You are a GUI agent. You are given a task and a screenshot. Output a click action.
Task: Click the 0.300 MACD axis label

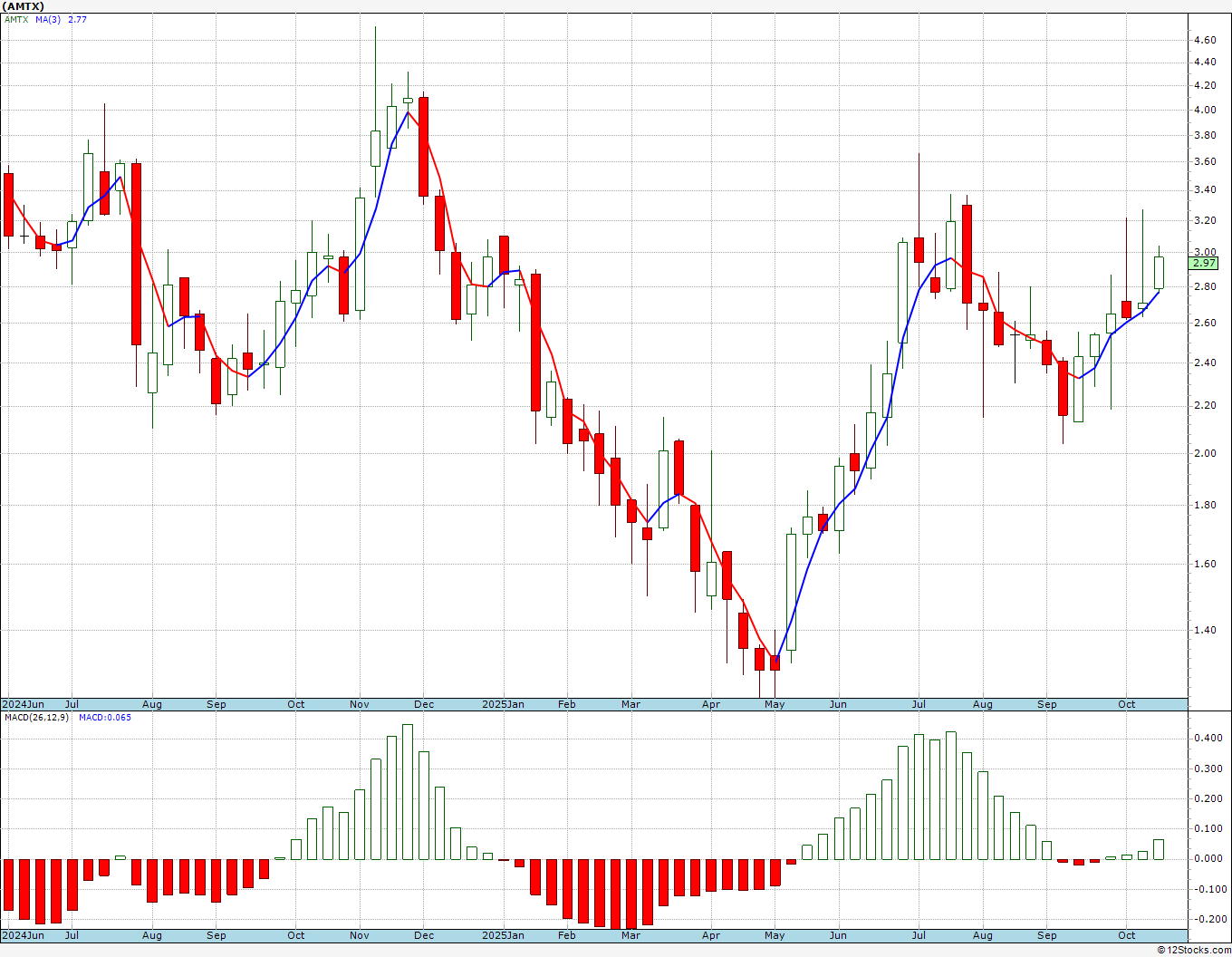1208,769
